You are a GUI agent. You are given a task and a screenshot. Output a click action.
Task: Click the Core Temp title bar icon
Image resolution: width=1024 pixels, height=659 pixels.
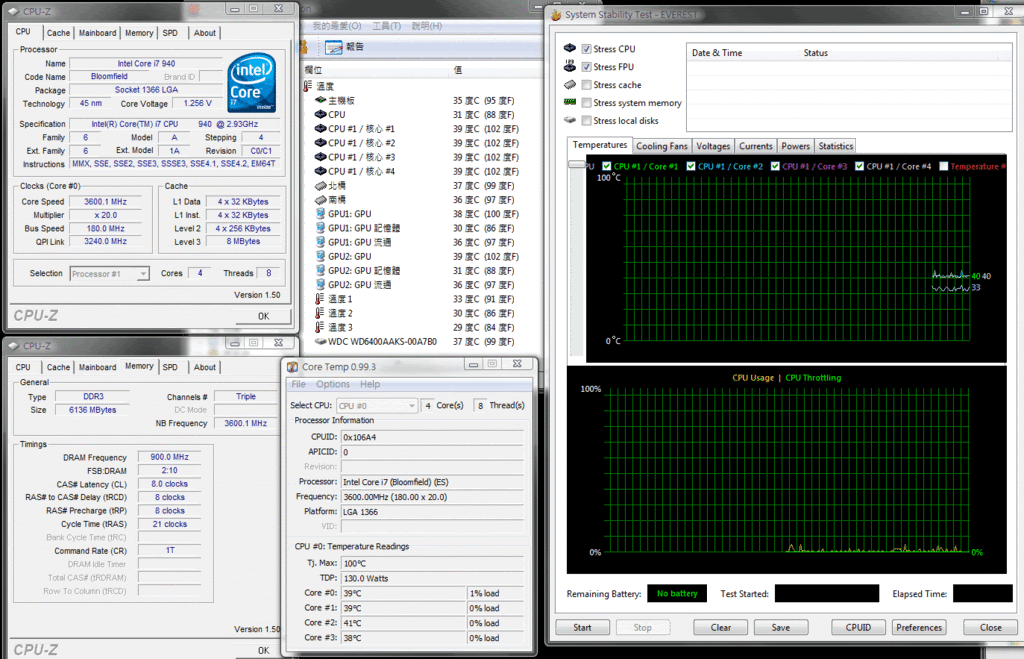point(293,367)
